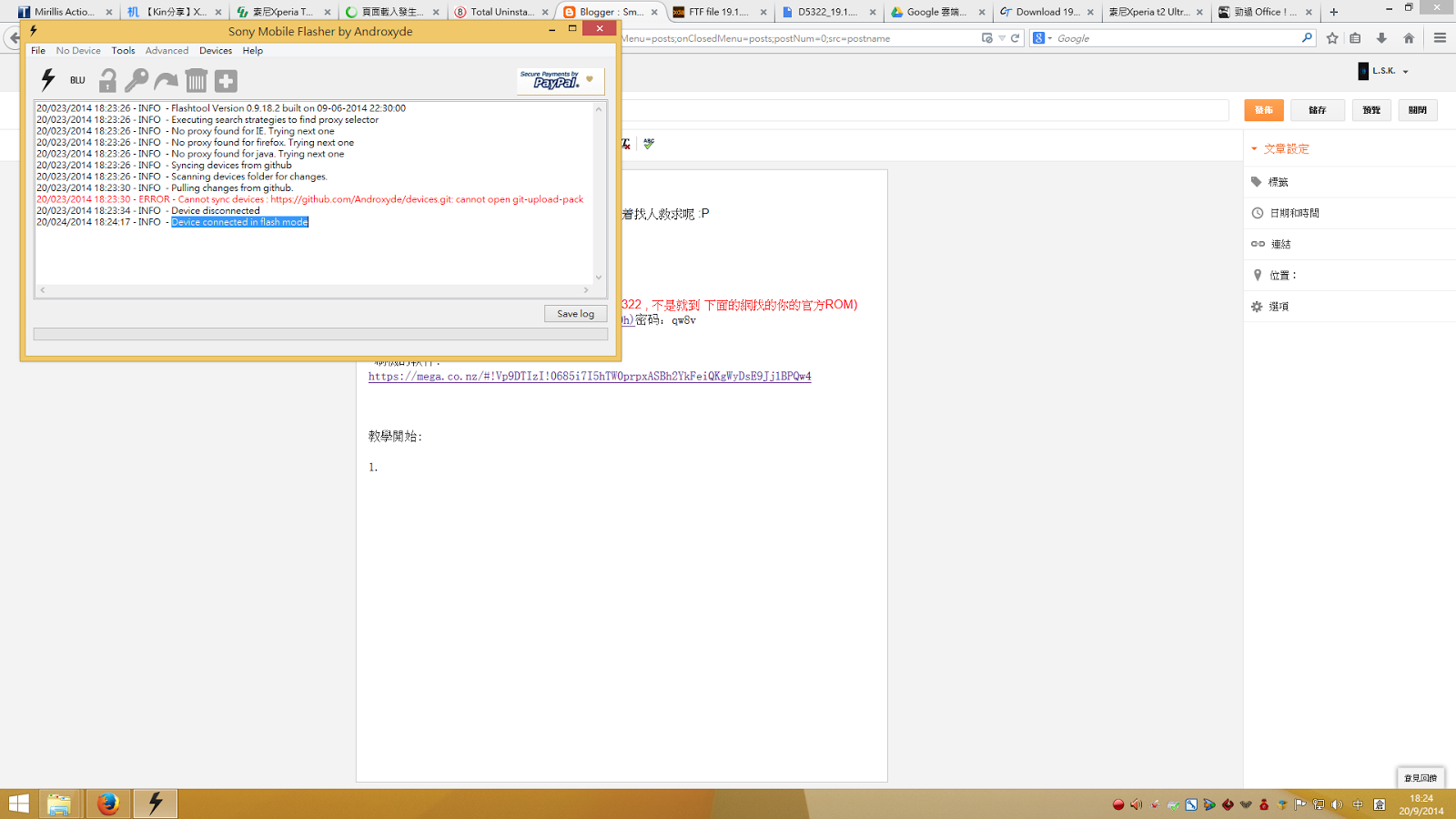Click the 儲存 save button in Blogger
The width and height of the screenshot is (1456, 819).
tap(1318, 110)
